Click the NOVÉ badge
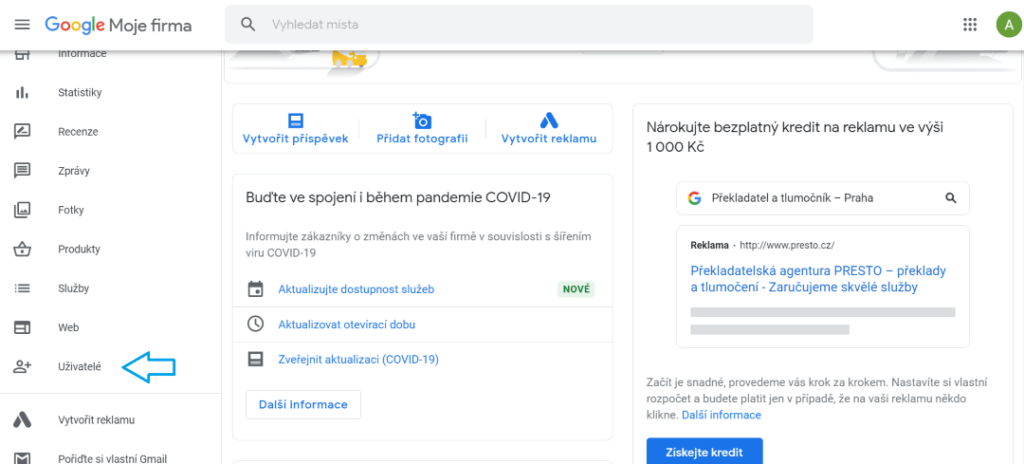The width and height of the screenshot is (1024, 464). coord(576,289)
